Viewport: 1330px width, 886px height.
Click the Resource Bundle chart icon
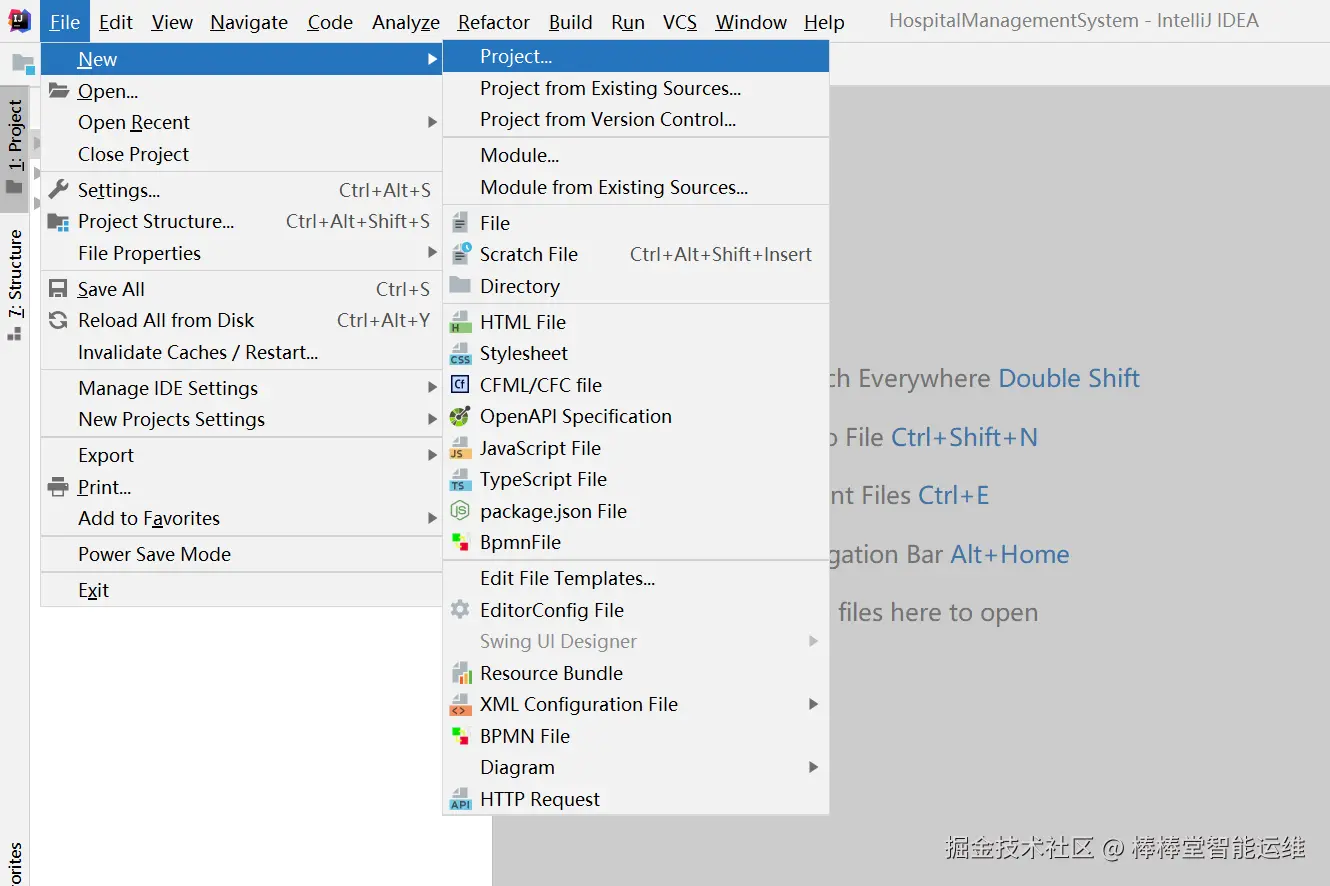click(x=460, y=673)
